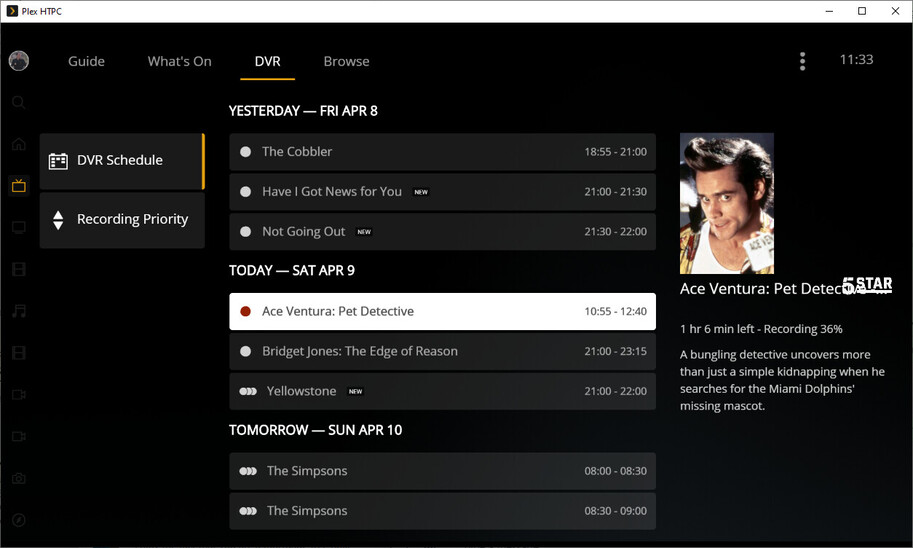Click the recording dot beside Not Going Out
Screen dimensions: 913x548
[x=246, y=231]
